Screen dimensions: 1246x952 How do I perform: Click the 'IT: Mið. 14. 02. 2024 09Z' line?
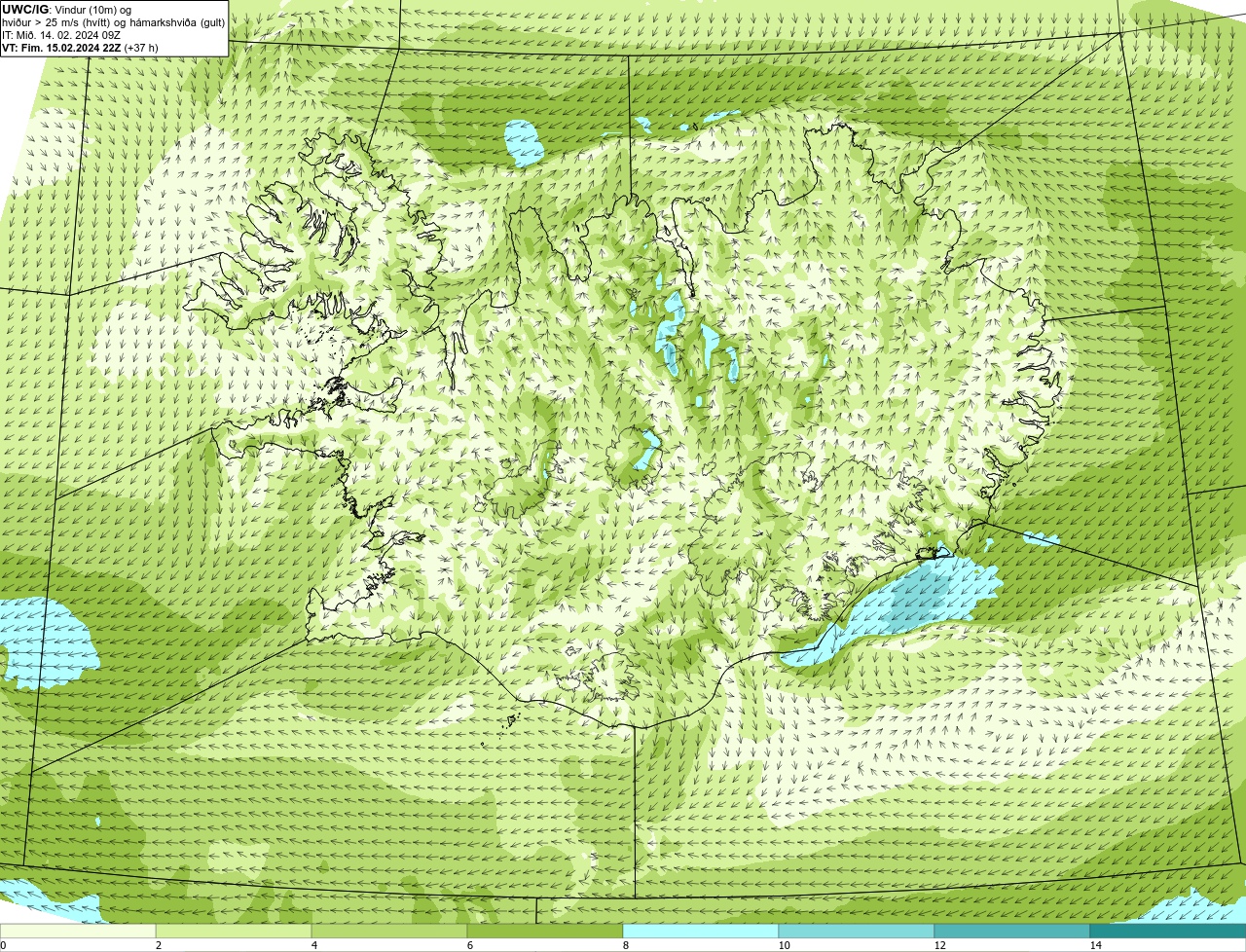tap(61, 35)
